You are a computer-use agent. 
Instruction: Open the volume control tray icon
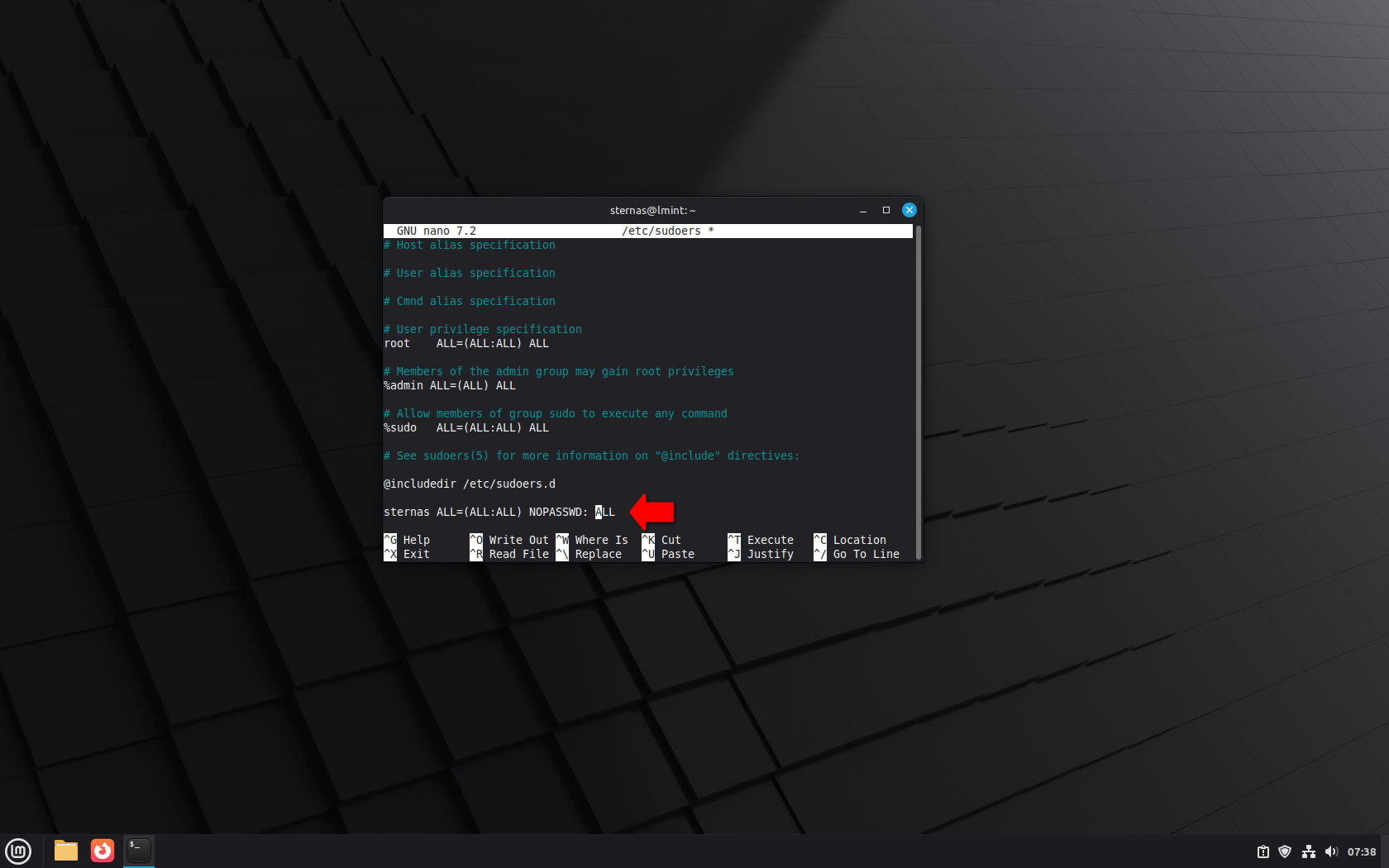pos(1330,851)
